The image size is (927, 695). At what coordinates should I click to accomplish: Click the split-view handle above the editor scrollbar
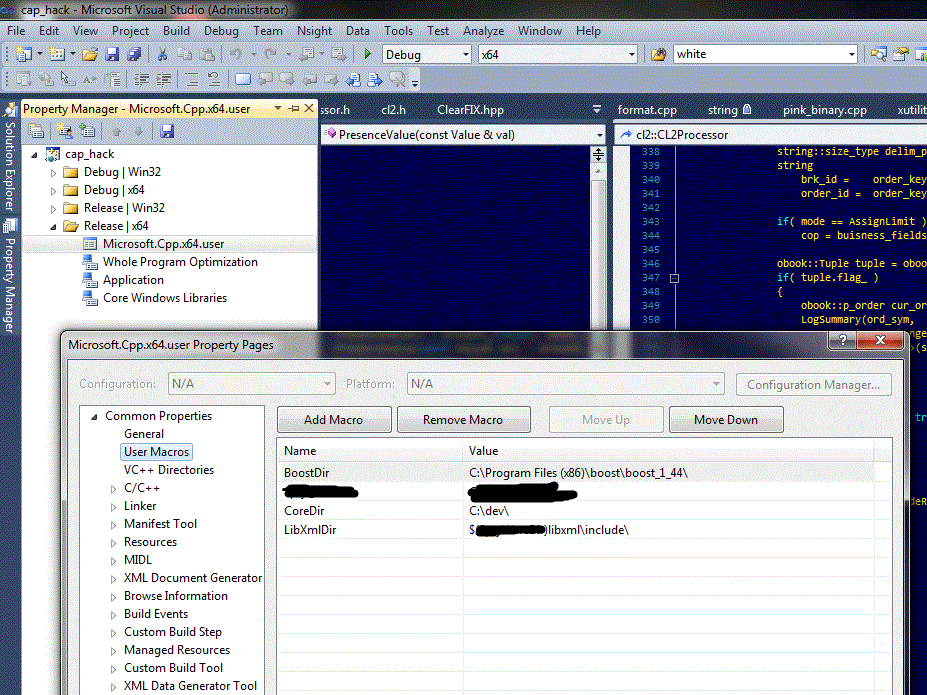[x=598, y=155]
